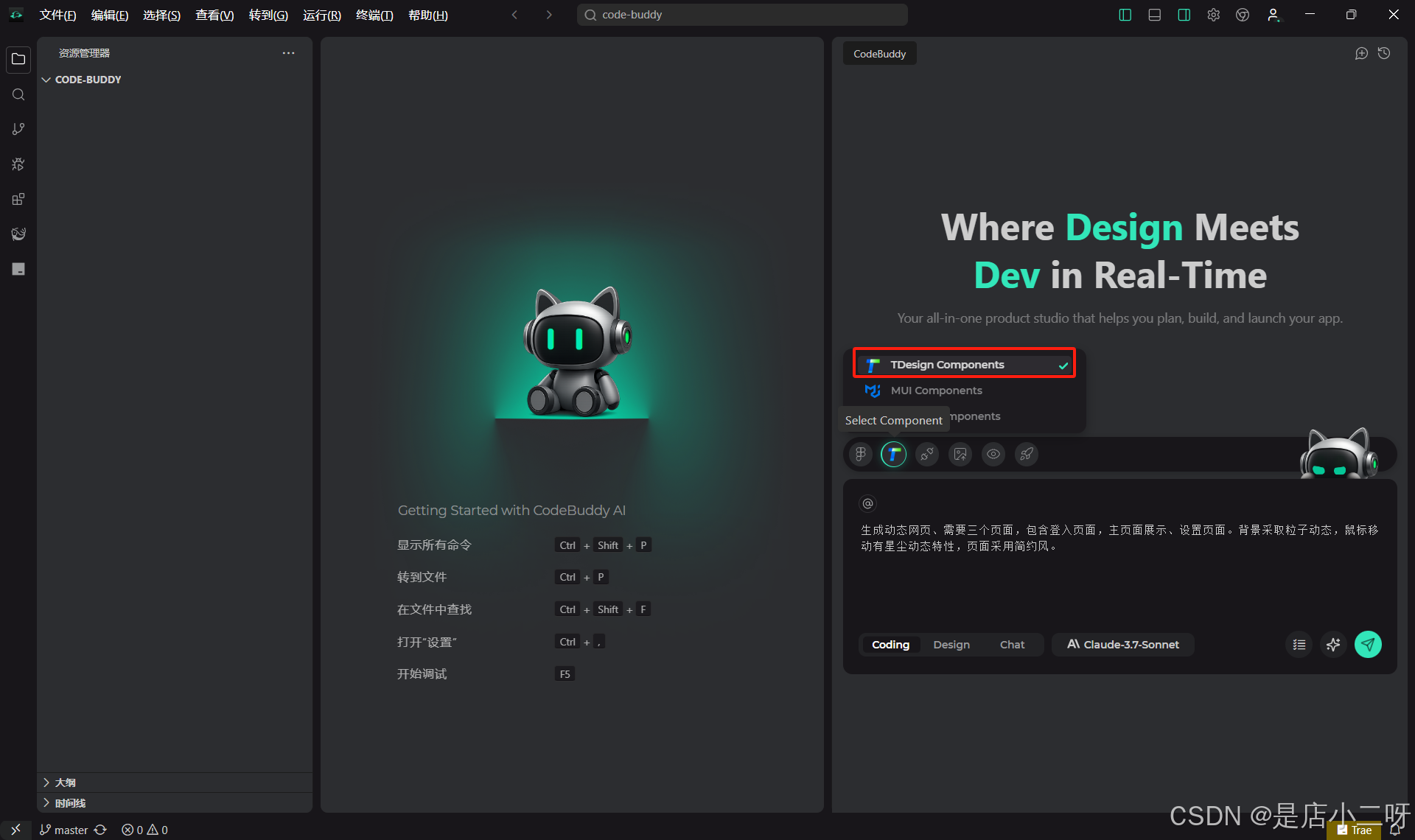Select MUI Components option
This screenshot has height=840, width=1415.
pyautogui.click(x=964, y=391)
